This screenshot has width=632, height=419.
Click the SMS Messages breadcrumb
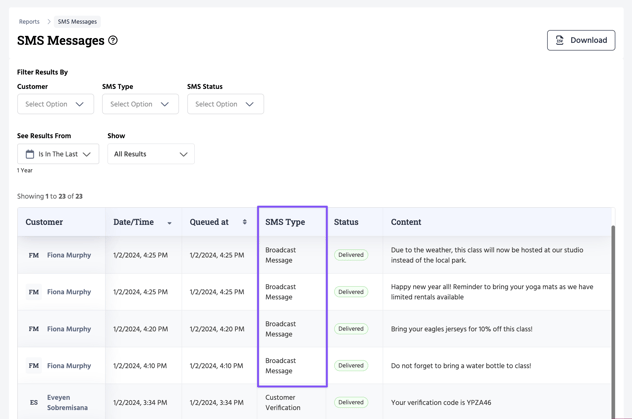[77, 21]
